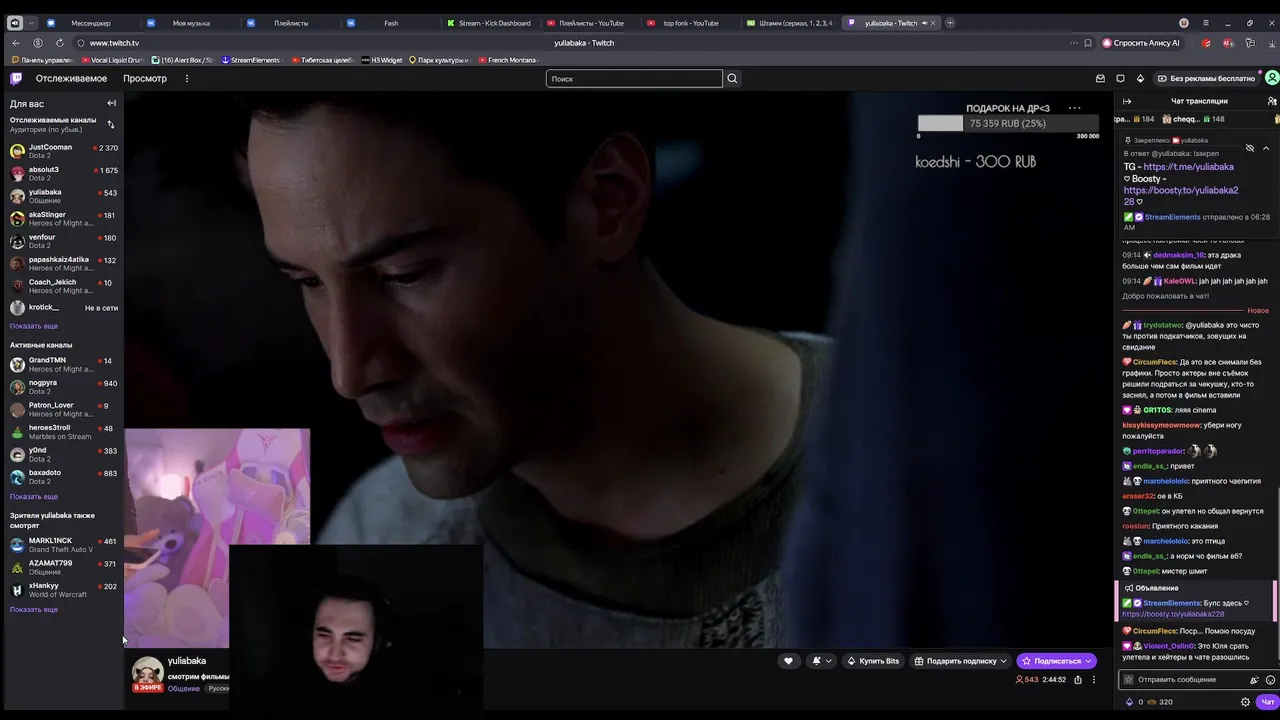Open the absolut3 channel in the sidebar
This screenshot has width=1280, height=720.
click(63, 173)
